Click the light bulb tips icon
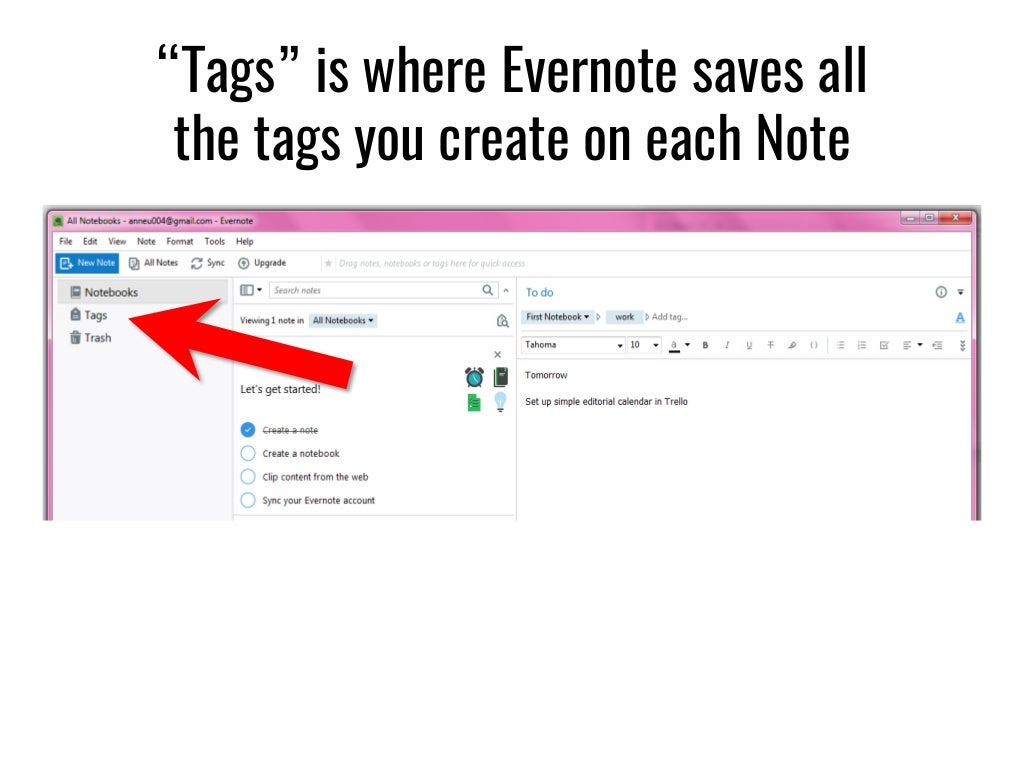The width and height of the screenshot is (1024, 768). click(500, 402)
